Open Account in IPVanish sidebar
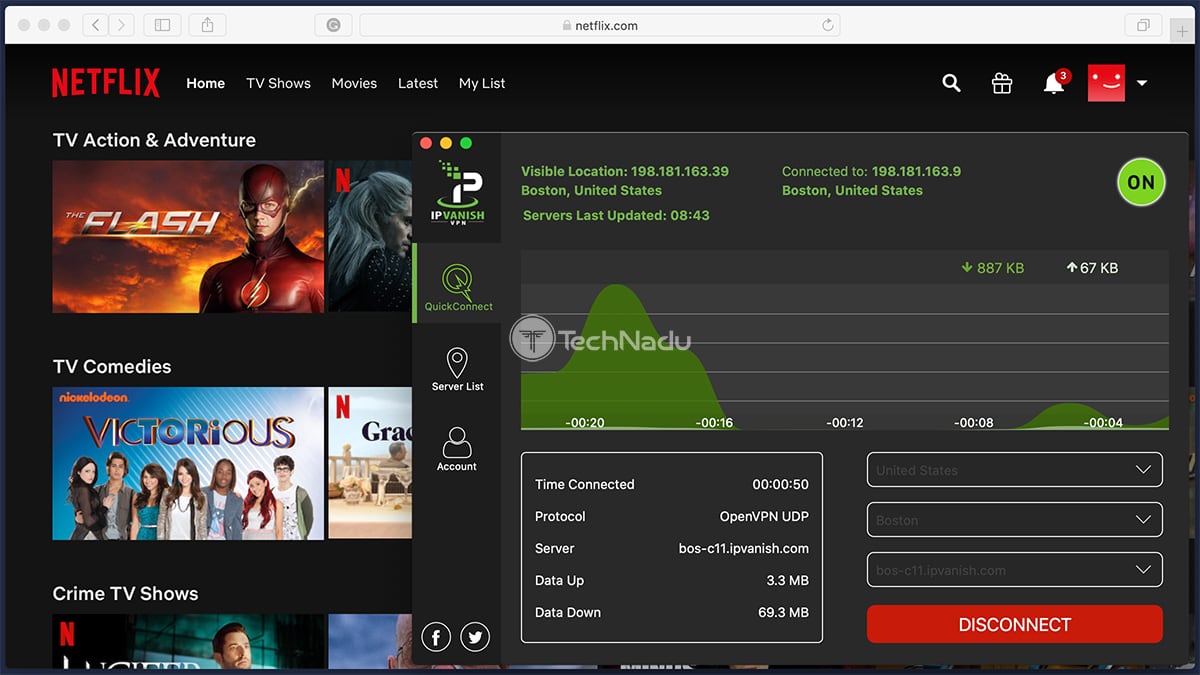The width and height of the screenshot is (1200, 675). (457, 449)
